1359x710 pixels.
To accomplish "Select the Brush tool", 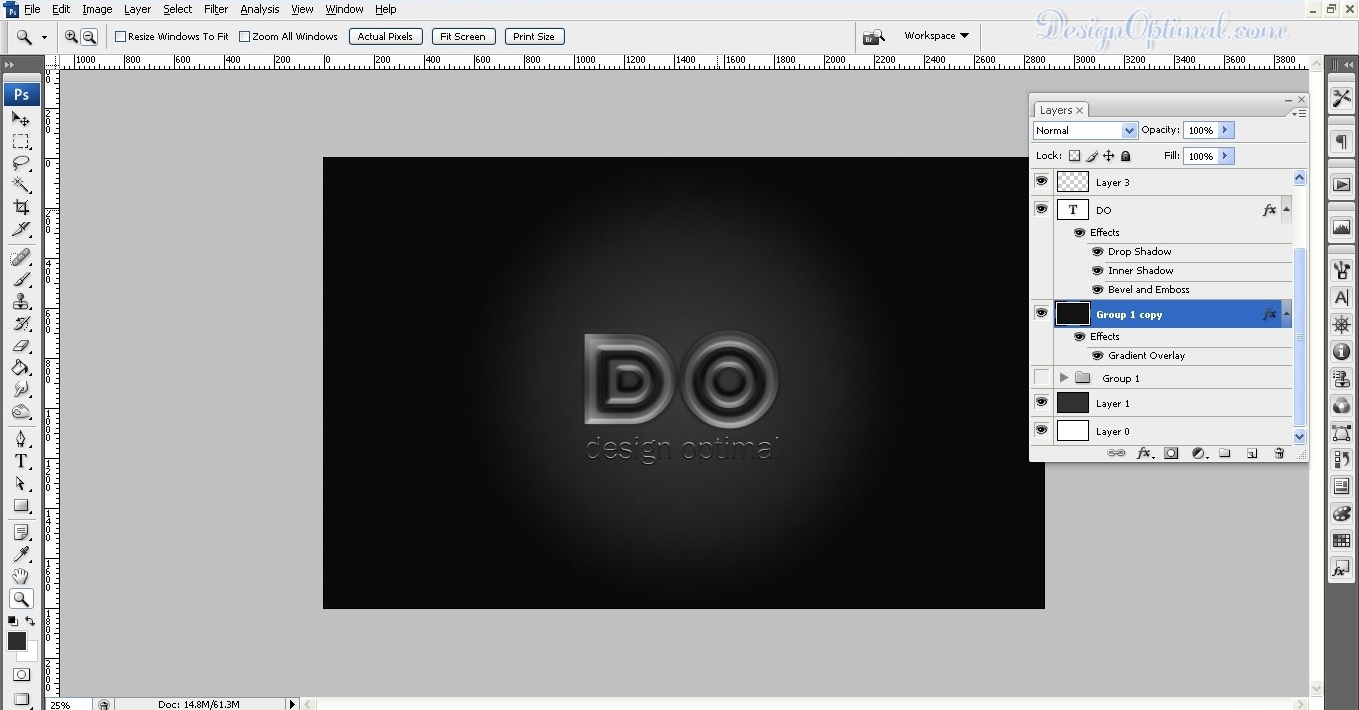I will (x=21, y=279).
